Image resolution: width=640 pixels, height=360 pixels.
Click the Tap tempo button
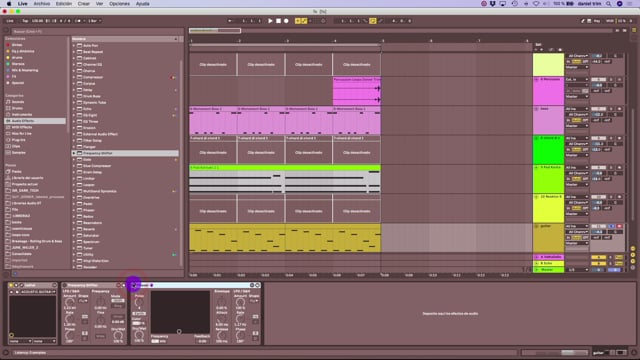[x=25, y=21]
